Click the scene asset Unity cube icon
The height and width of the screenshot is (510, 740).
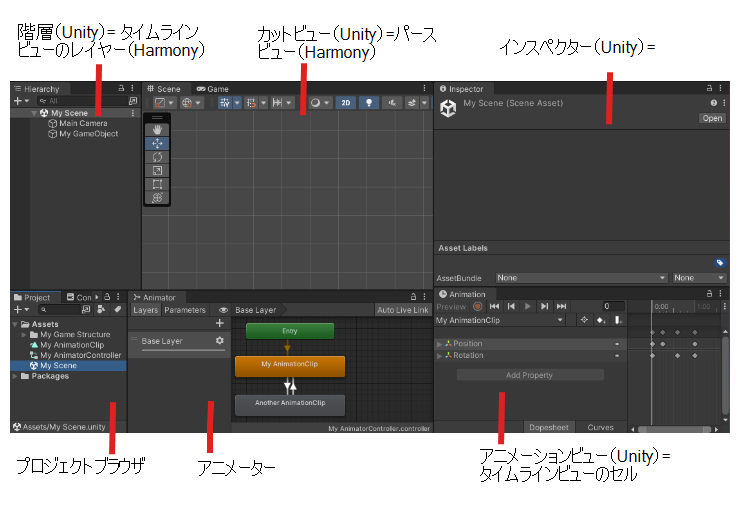[448, 109]
